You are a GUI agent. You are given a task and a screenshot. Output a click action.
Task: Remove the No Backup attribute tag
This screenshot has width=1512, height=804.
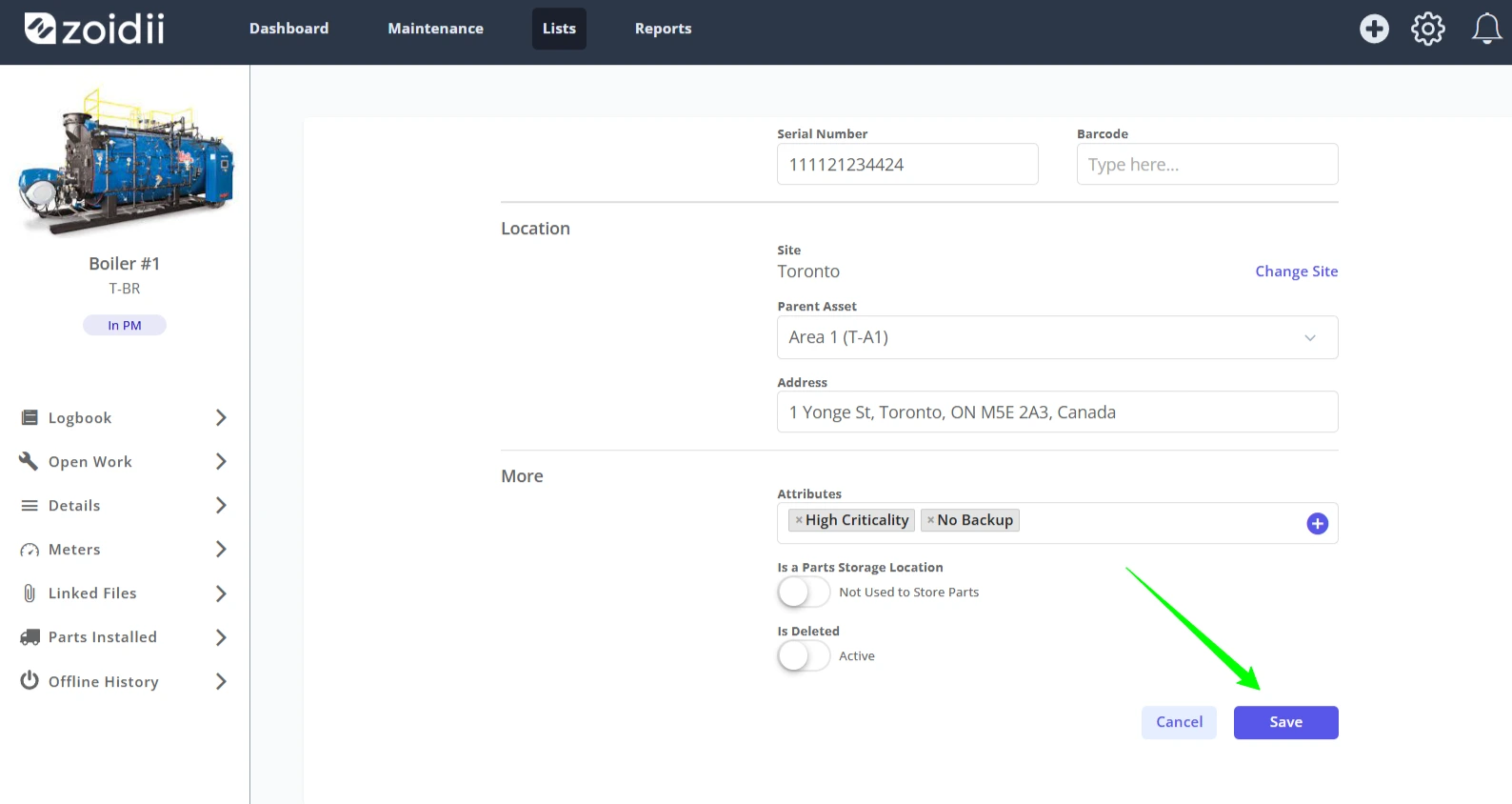(930, 520)
